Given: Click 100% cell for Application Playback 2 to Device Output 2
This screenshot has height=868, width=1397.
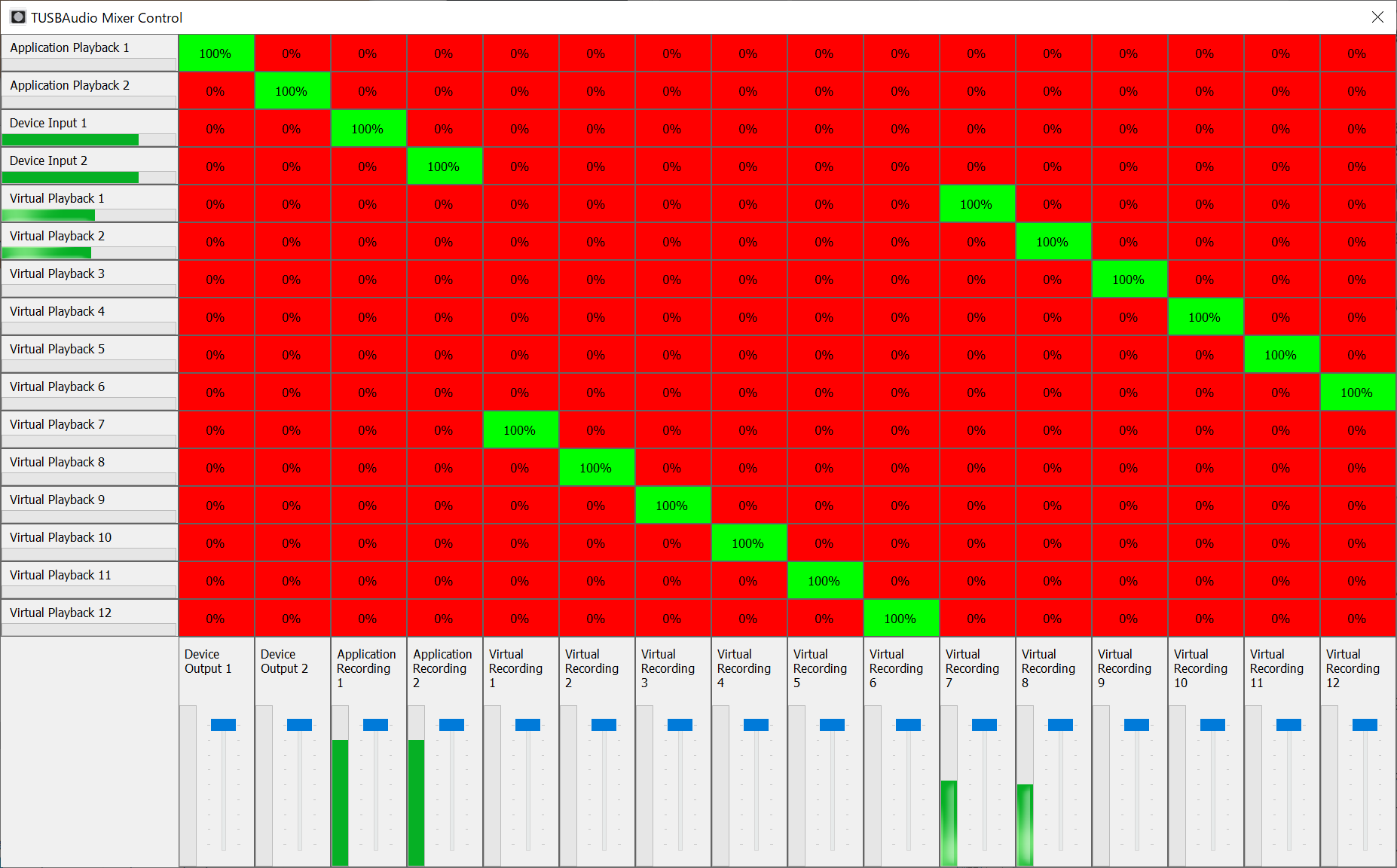Looking at the screenshot, I should (292, 90).
